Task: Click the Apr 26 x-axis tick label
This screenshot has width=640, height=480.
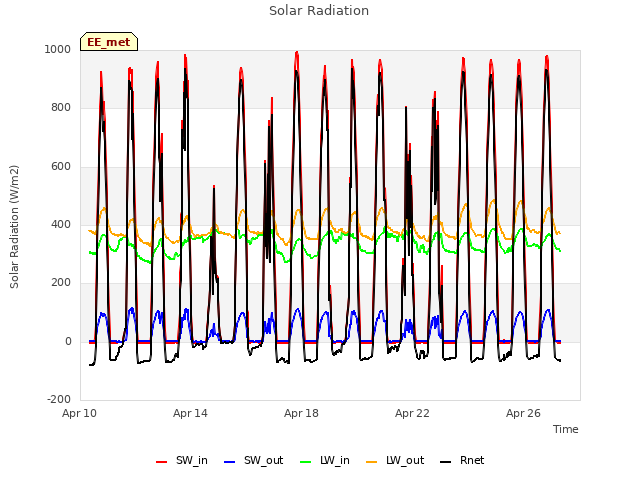Action: 524,413
